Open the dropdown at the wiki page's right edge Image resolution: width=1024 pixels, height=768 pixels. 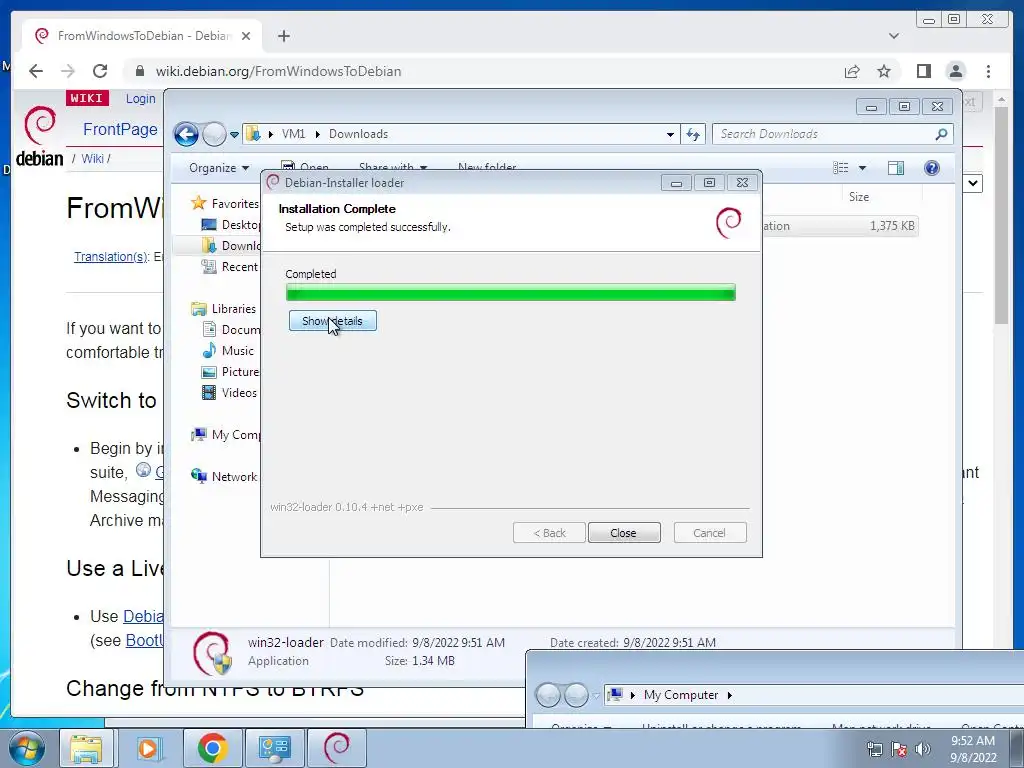(x=973, y=183)
